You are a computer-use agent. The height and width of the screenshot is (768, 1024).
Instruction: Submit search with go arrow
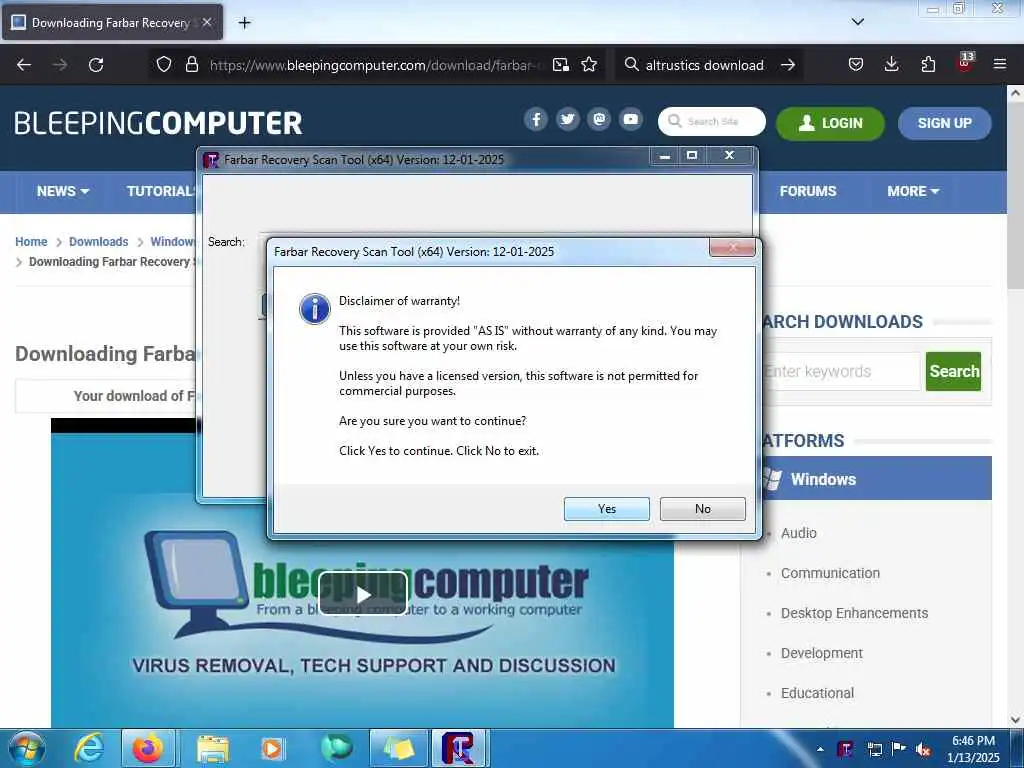tap(788, 65)
